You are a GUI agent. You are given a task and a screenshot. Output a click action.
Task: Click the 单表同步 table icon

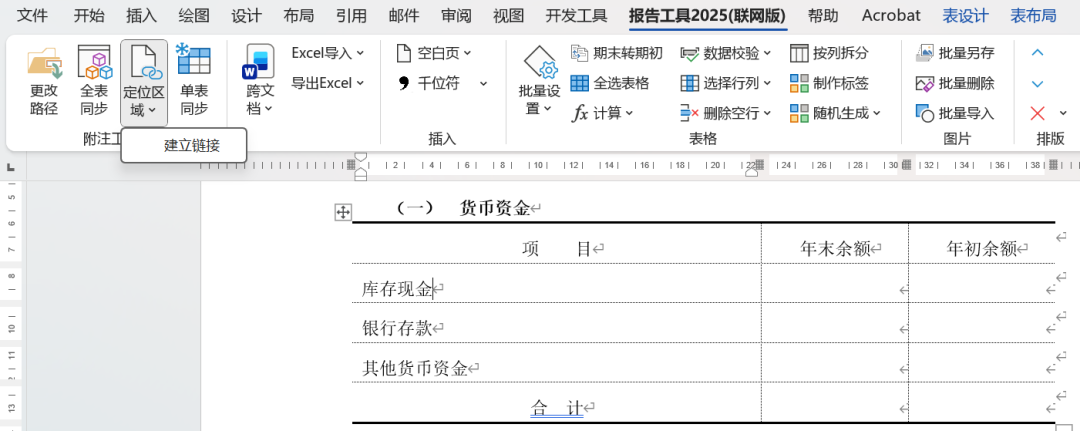click(194, 61)
